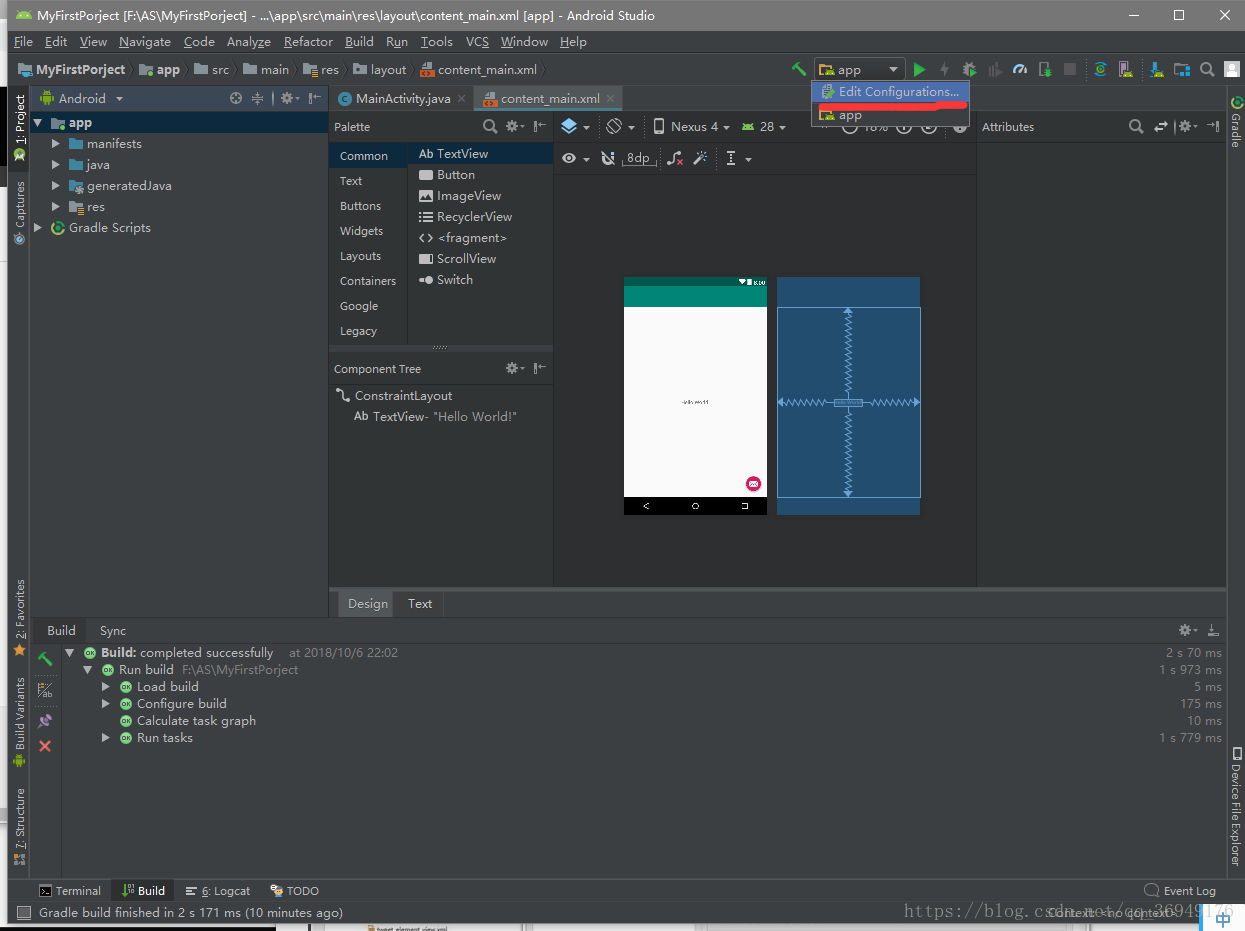
Task: Open the Logcat tool window
Action: [x=218, y=890]
